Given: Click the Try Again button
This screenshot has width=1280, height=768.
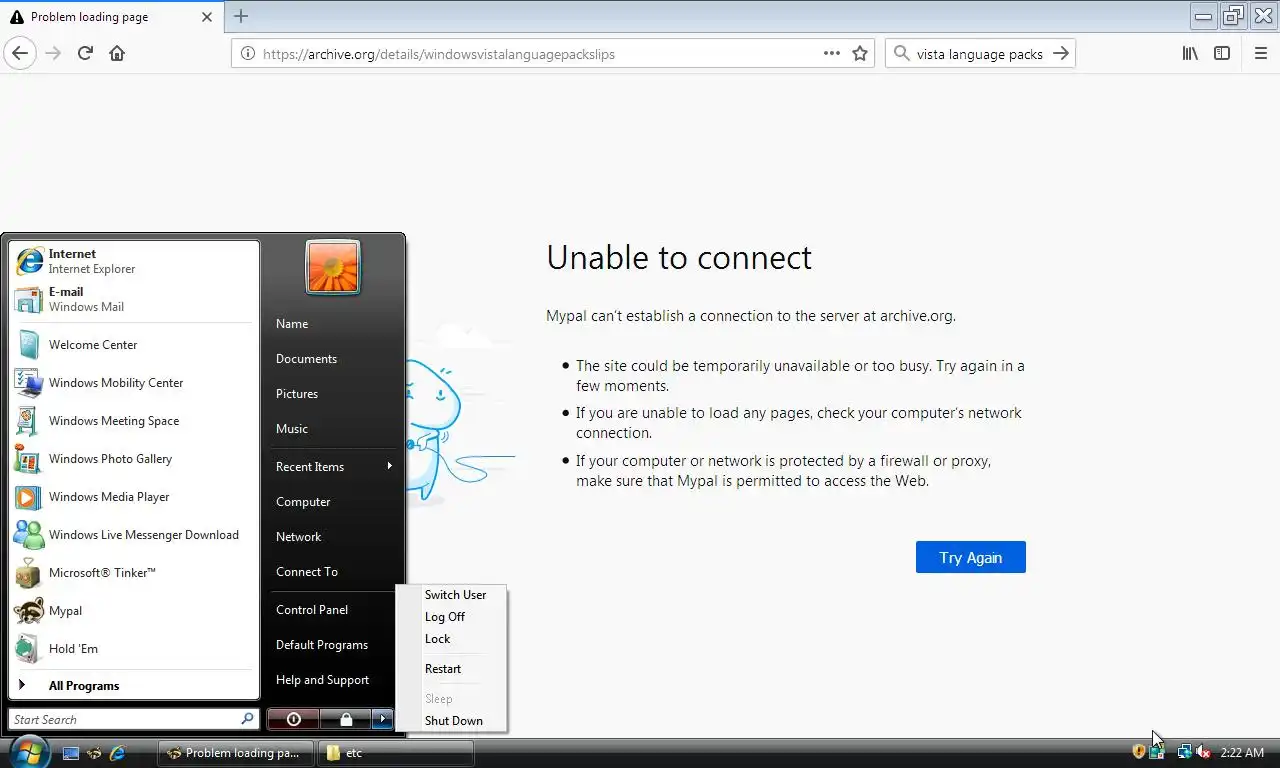Looking at the screenshot, I should tap(971, 557).
